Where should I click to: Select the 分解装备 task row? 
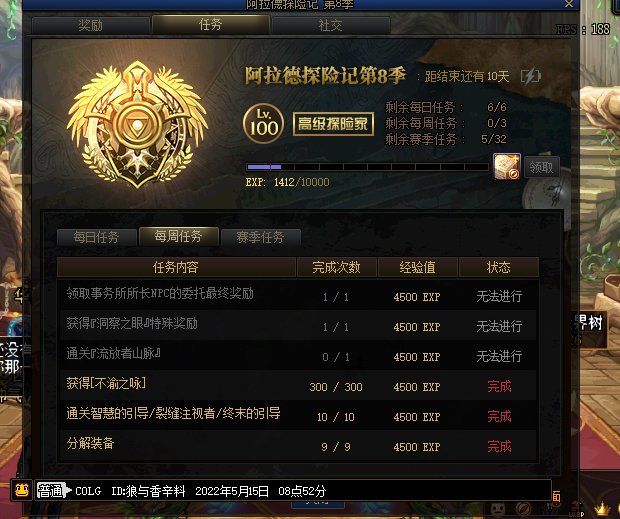tap(297, 445)
